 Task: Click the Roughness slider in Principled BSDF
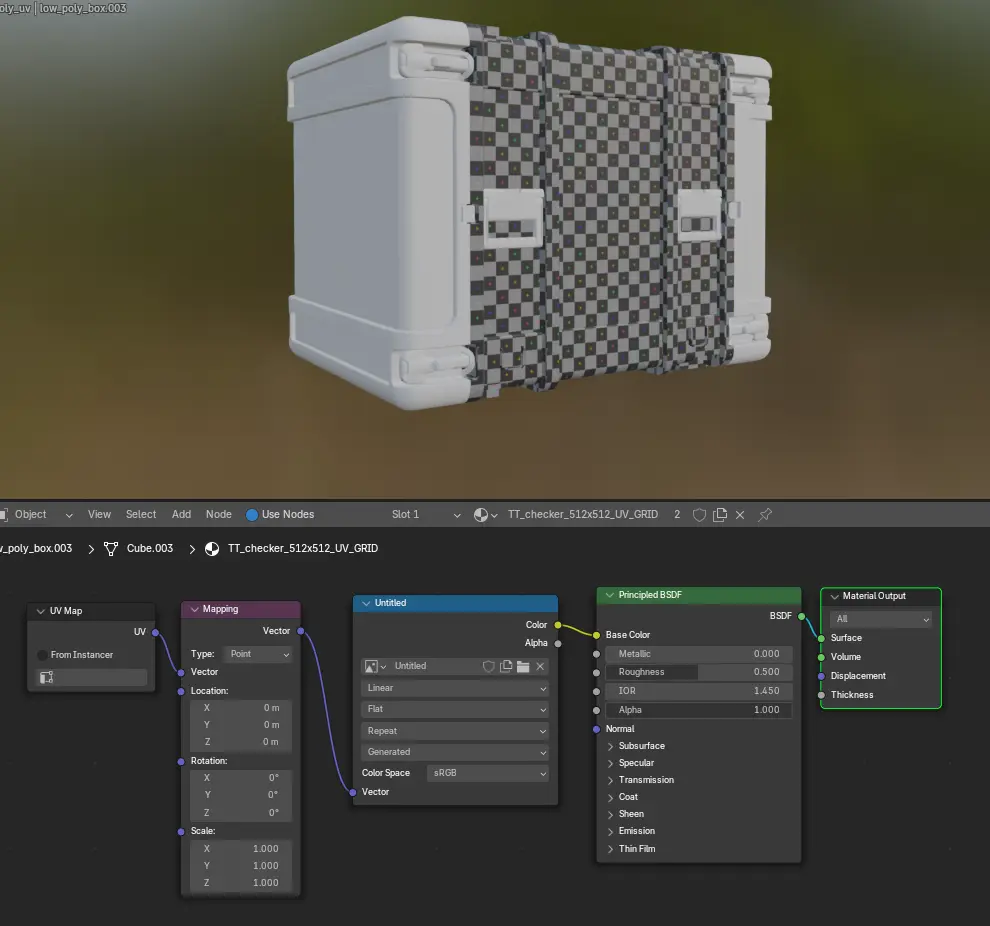tap(698, 672)
